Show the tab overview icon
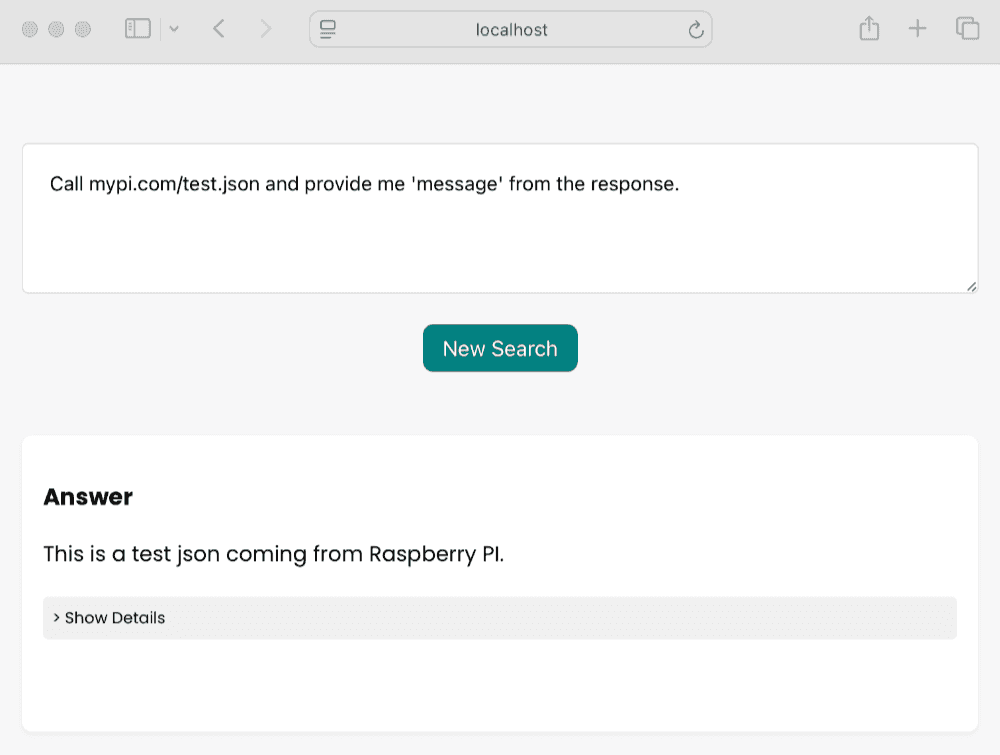 [967, 29]
